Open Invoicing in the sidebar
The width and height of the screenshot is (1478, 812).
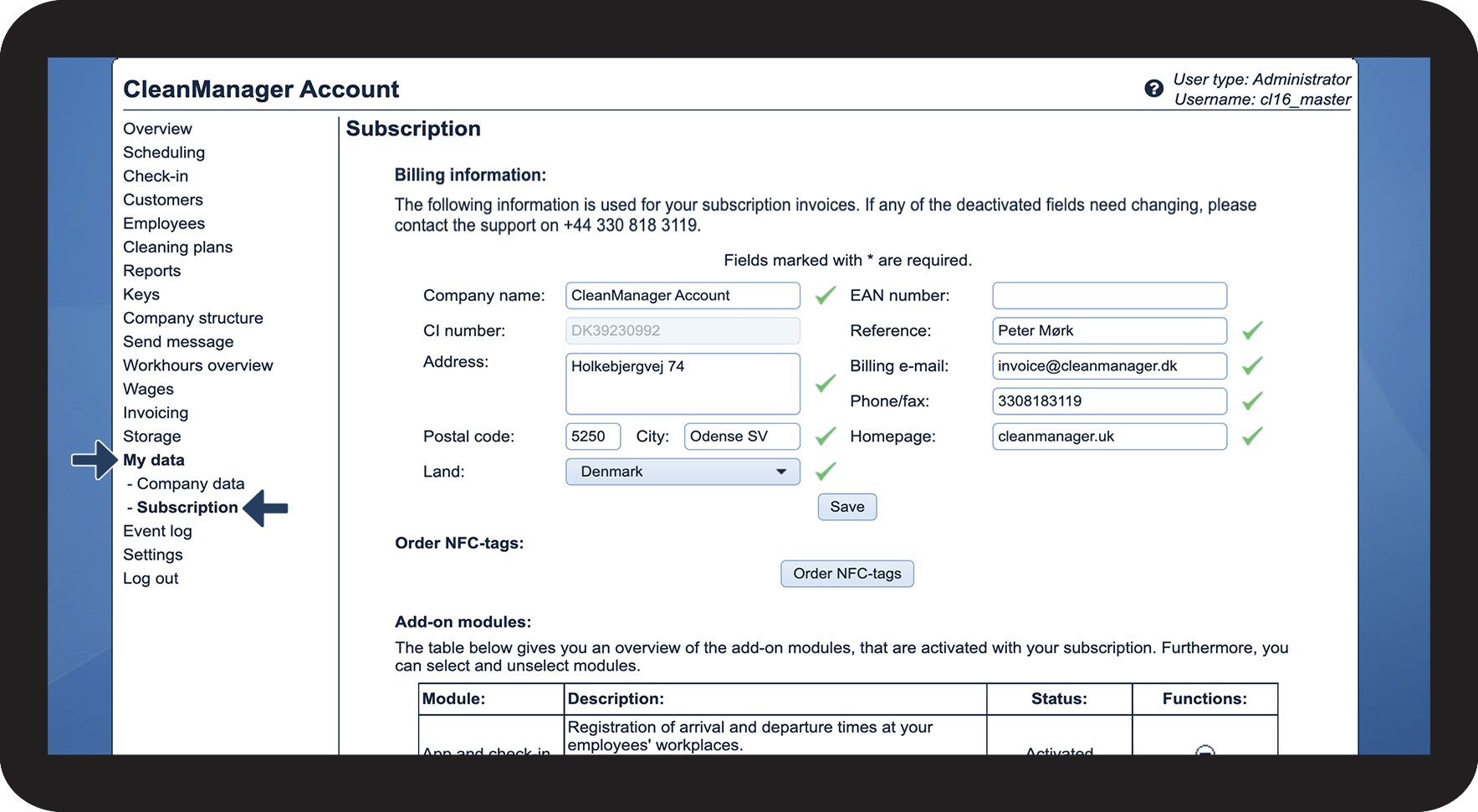pos(156,413)
